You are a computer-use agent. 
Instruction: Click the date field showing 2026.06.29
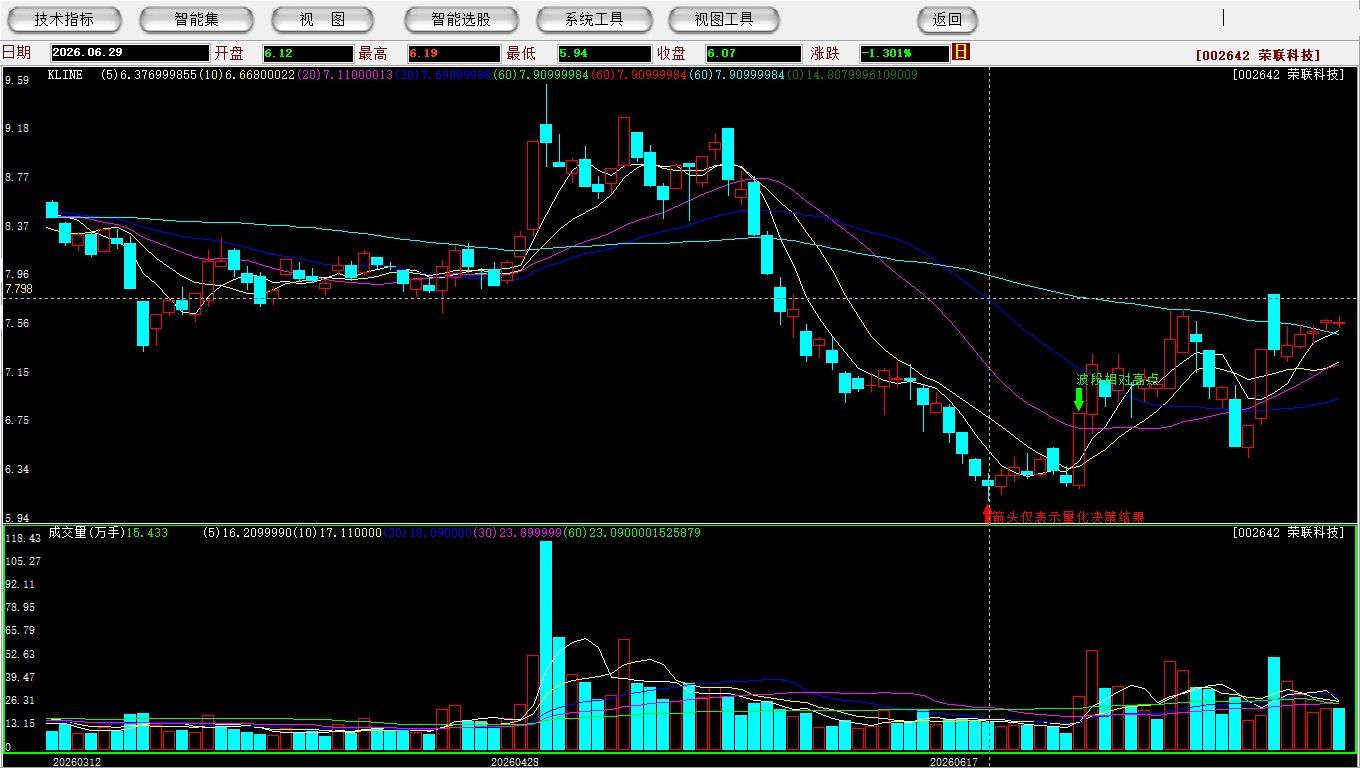[130, 53]
